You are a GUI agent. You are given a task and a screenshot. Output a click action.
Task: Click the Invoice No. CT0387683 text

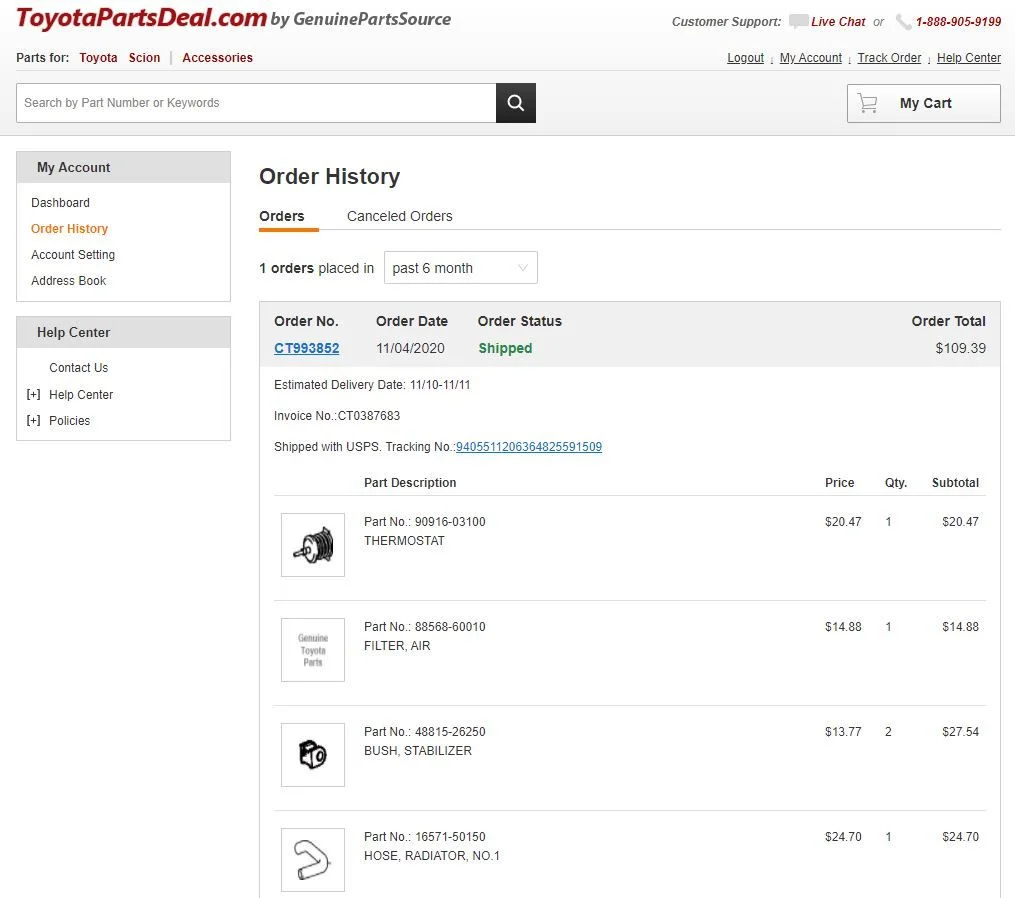click(337, 416)
